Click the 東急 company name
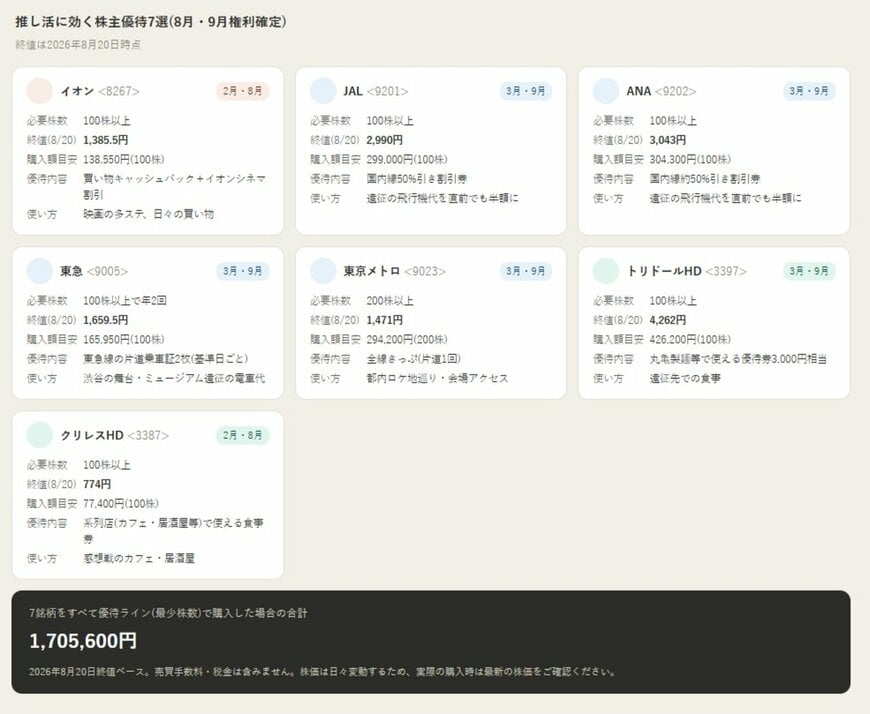The width and height of the screenshot is (870, 714). click(x=72, y=271)
